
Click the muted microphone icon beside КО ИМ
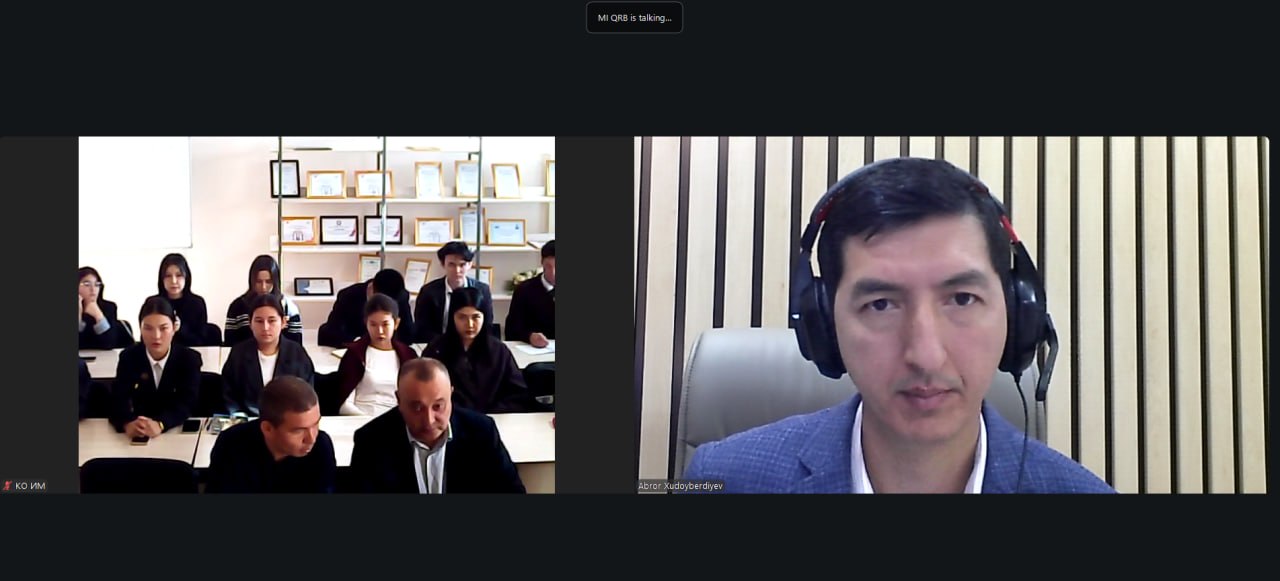(8, 486)
